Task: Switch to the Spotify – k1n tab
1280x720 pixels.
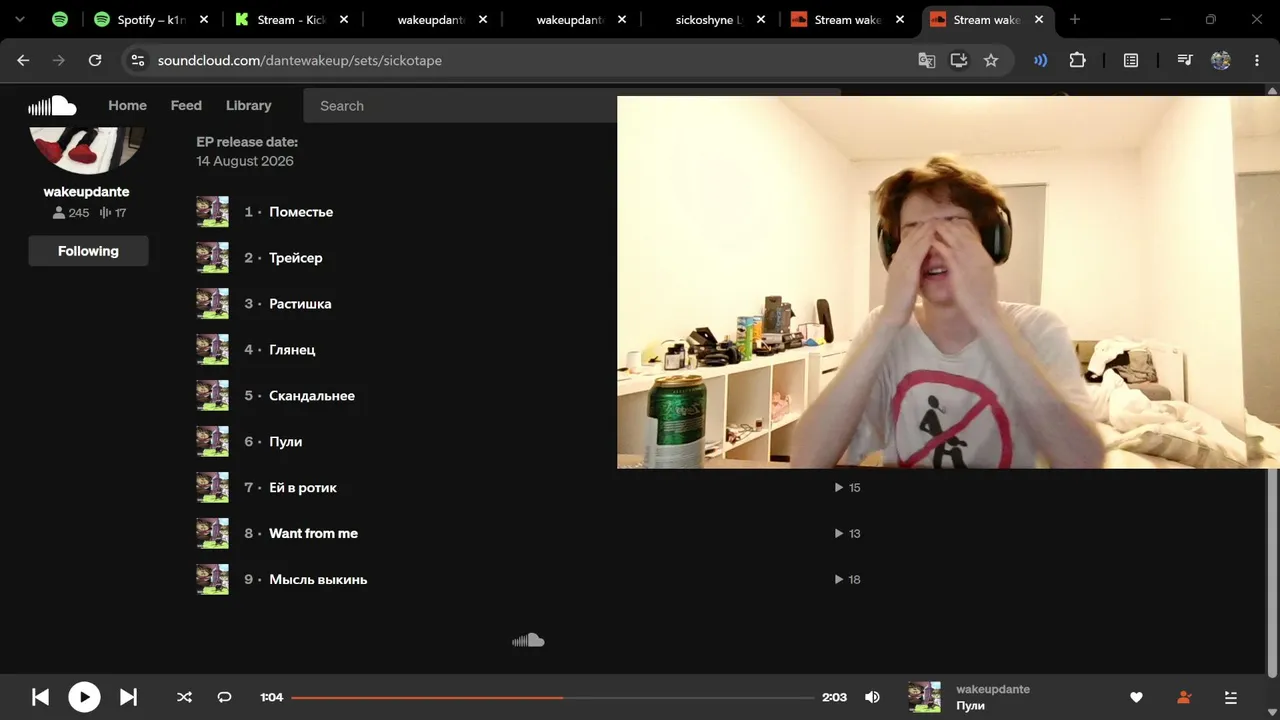Action: coord(152,19)
